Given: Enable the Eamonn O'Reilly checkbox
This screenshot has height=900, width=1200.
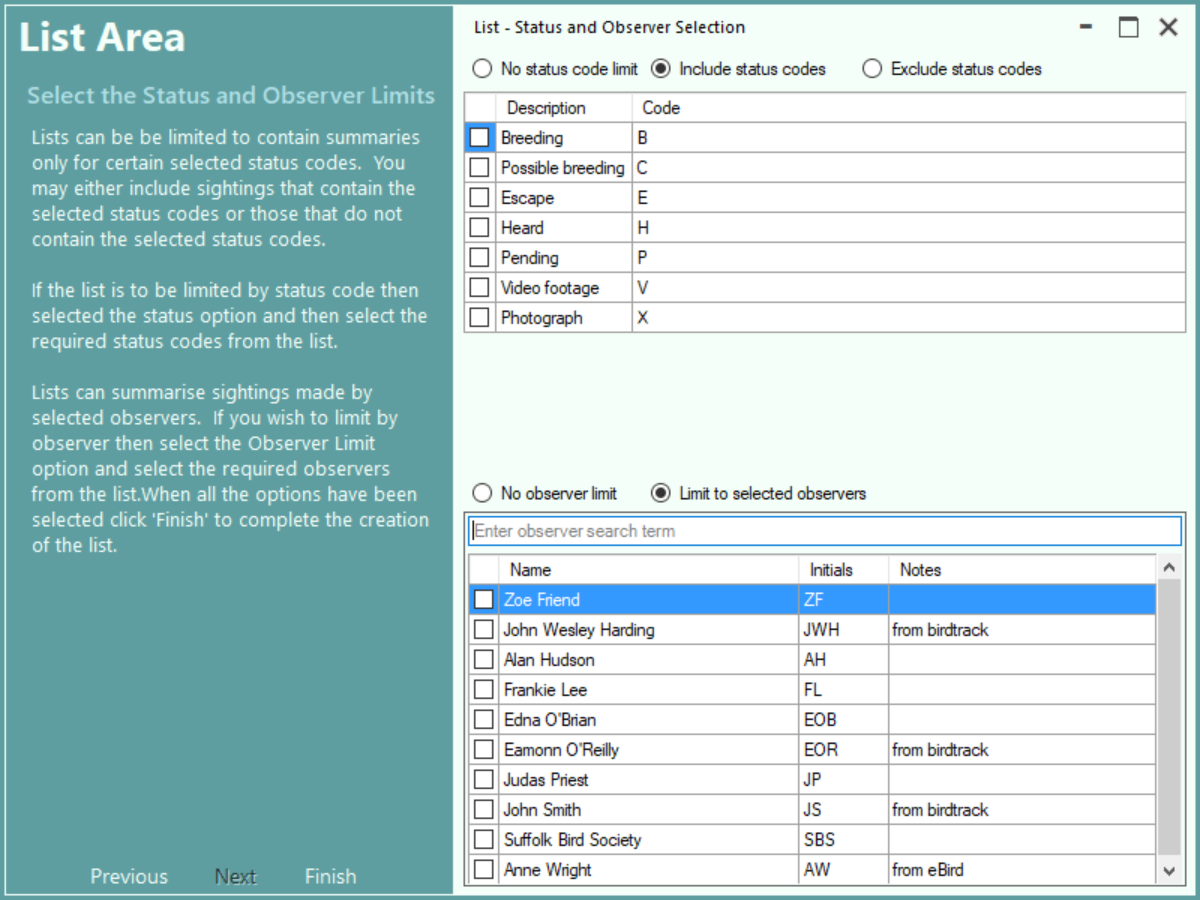Looking at the screenshot, I should [484, 750].
